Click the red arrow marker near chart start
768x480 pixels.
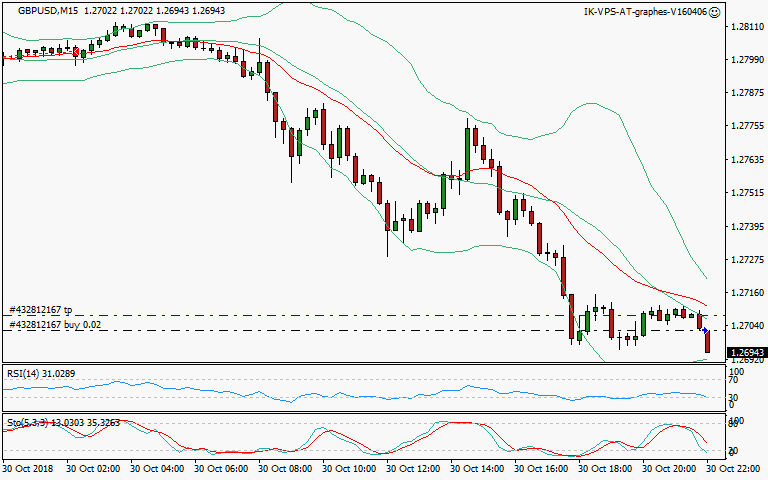(76, 51)
